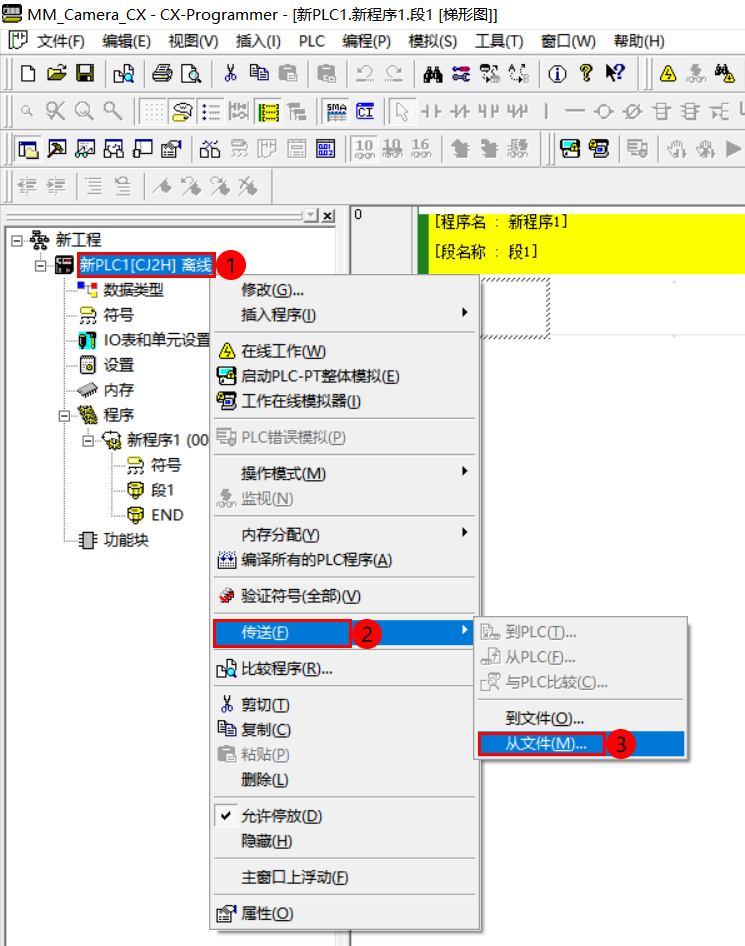Screen dimensions: 745x946
Task: Click the Copy toolbar icon
Action: coord(259,74)
